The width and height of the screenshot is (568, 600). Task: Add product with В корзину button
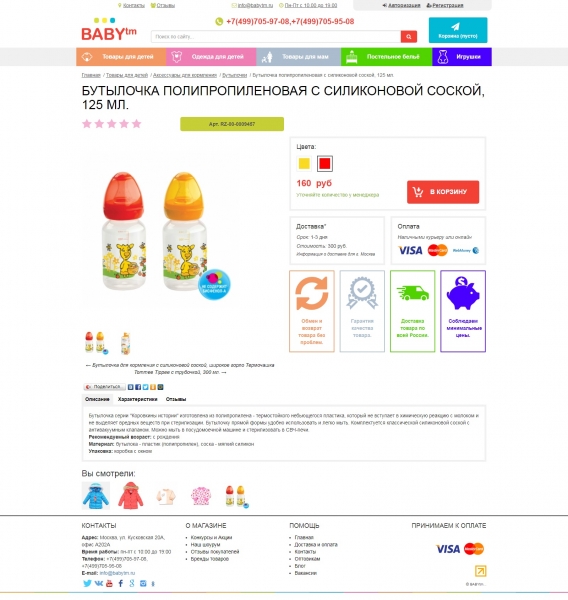point(443,192)
